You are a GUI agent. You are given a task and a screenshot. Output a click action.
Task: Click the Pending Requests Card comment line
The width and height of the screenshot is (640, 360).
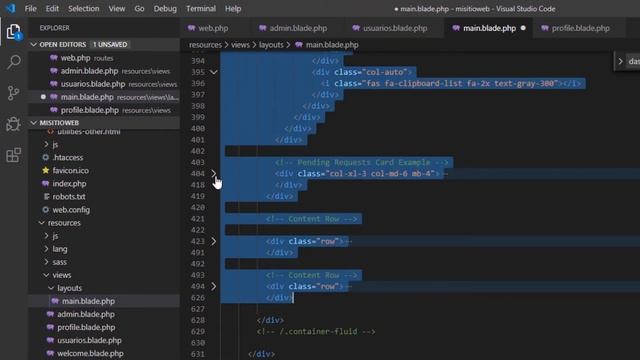pos(362,162)
